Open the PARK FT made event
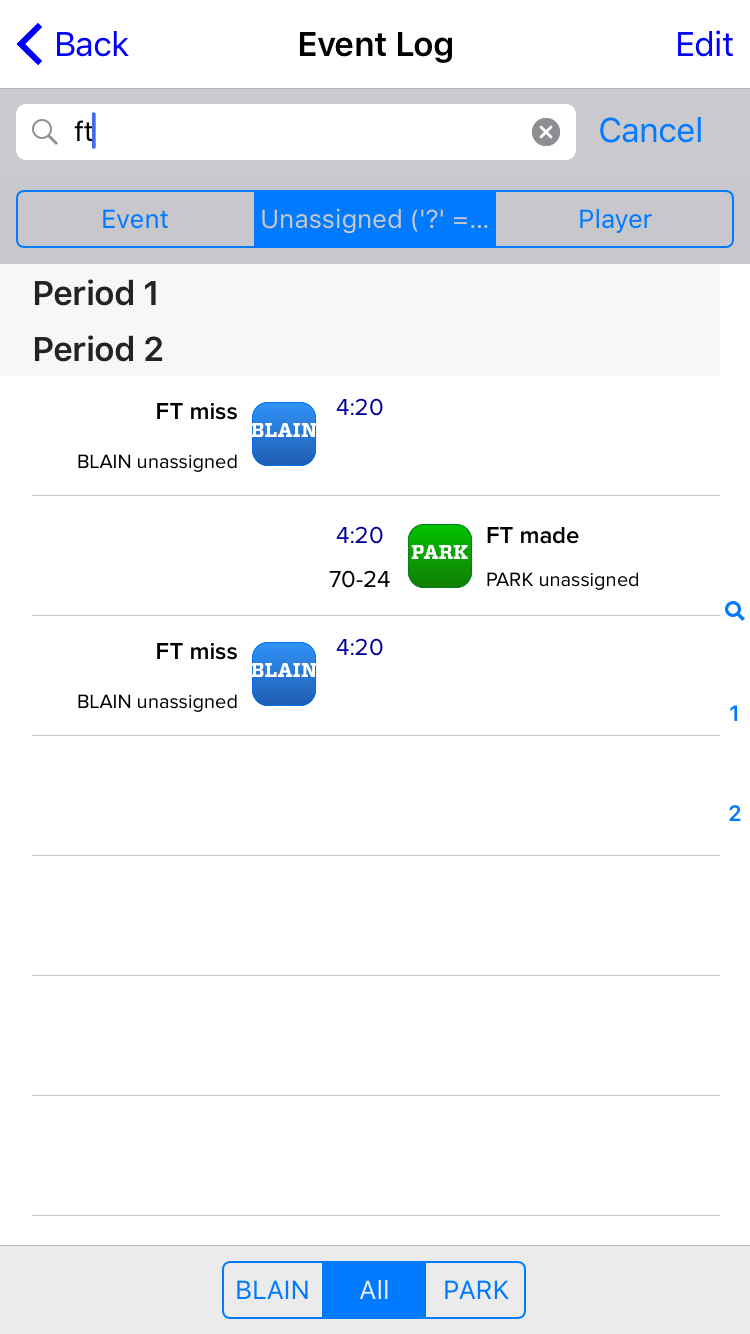The image size is (750, 1334). tap(560, 556)
